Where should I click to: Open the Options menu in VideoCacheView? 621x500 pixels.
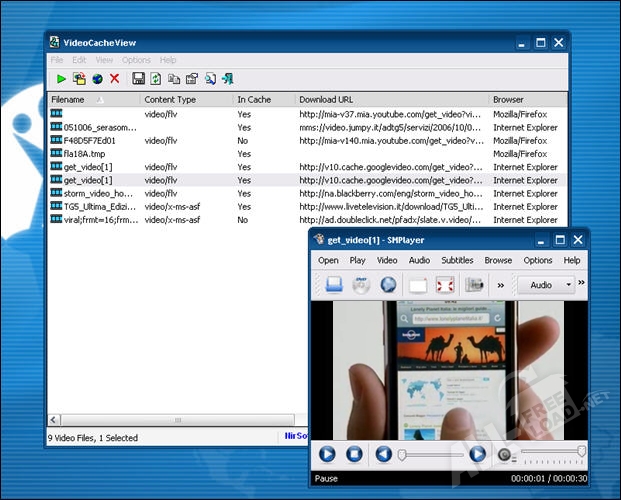[x=136, y=60]
